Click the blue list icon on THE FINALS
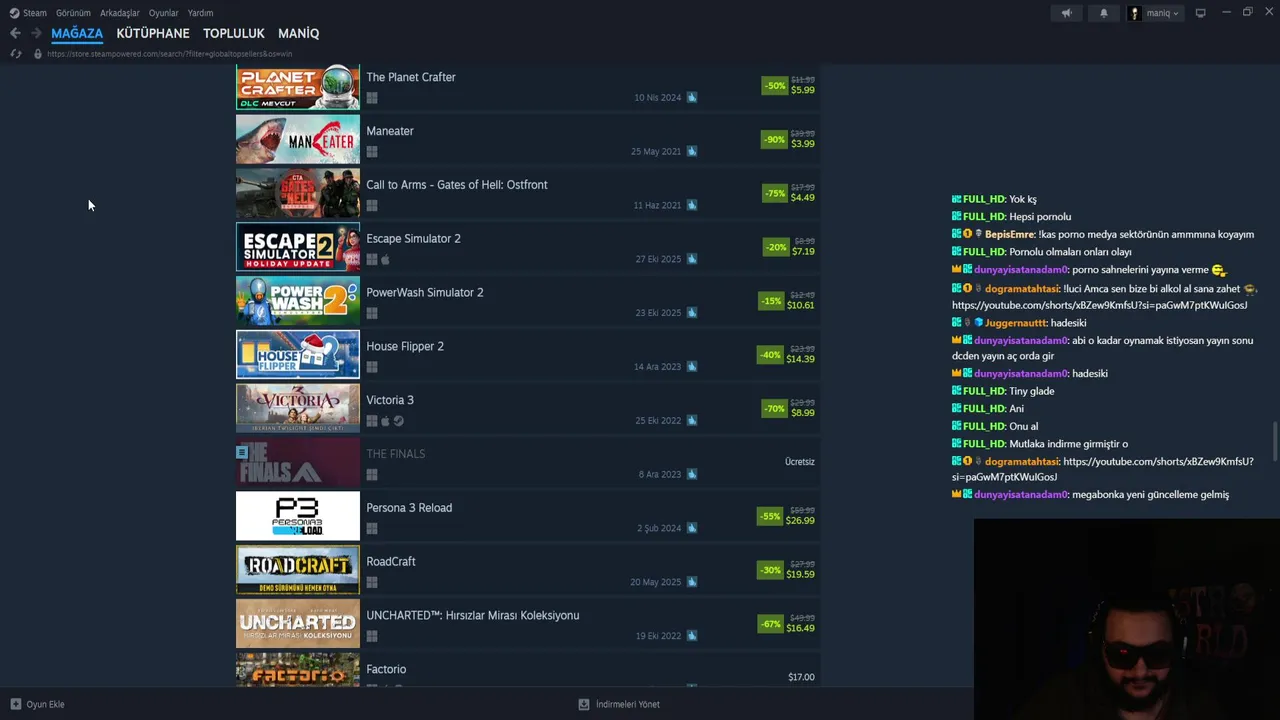The image size is (1280, 720). [241, 452]
